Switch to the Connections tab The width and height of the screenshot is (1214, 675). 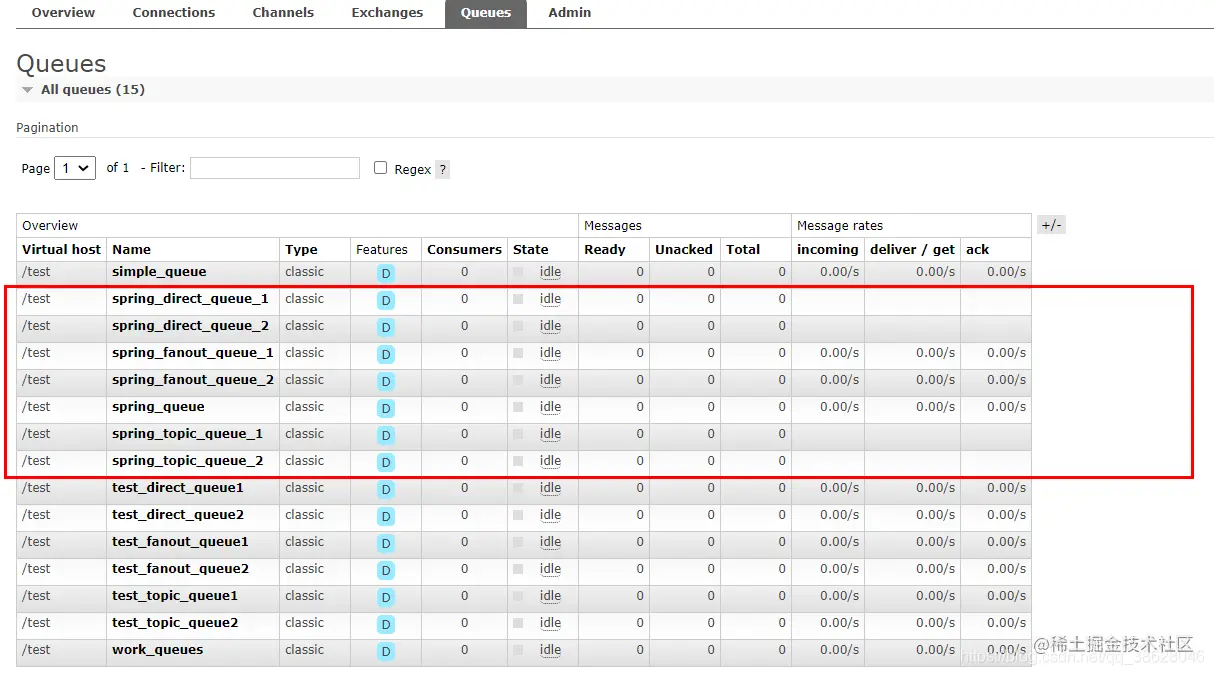click(174, 13)
